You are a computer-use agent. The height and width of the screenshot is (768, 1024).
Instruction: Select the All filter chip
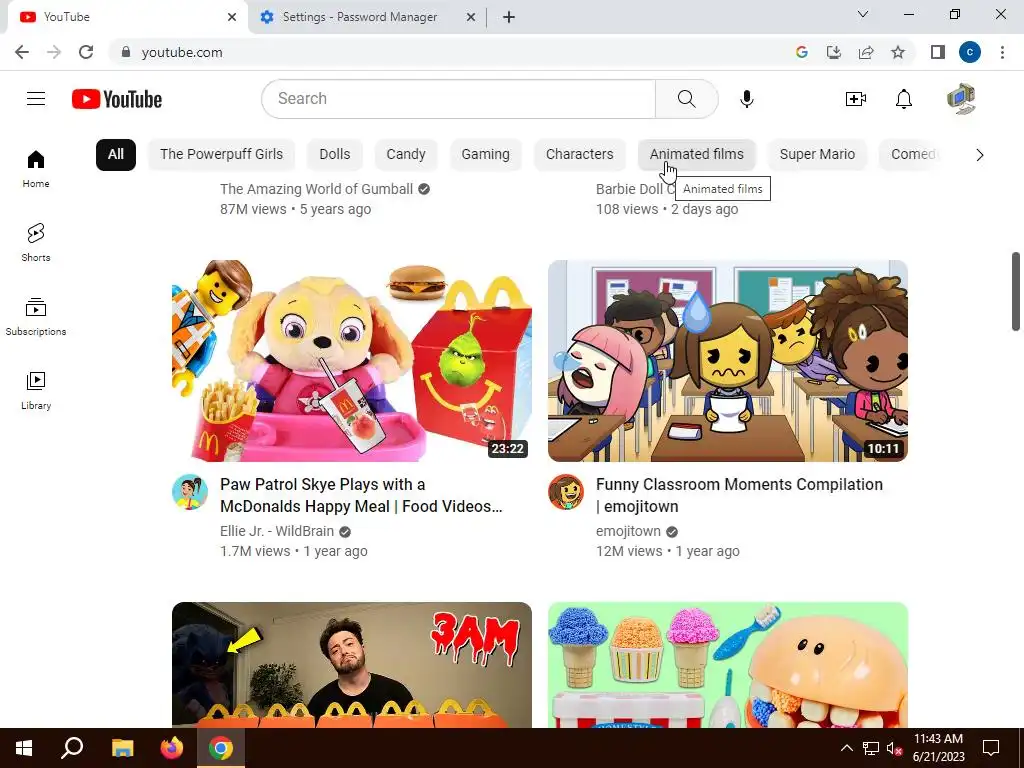(116, 155)
